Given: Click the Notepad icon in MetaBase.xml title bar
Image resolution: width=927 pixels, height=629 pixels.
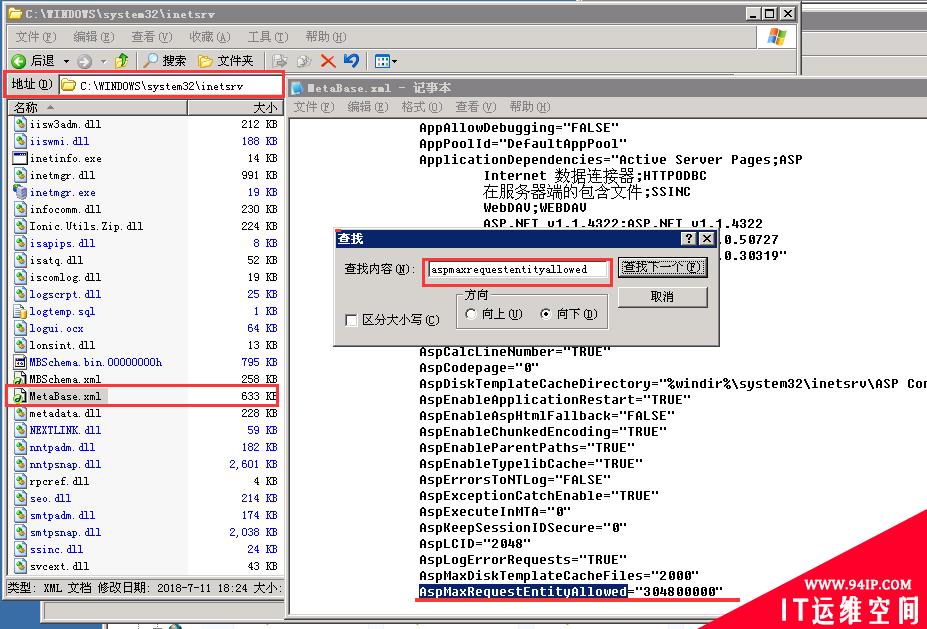Looking at the screenshot, I should pyautogui.click(x=297, y=87).
